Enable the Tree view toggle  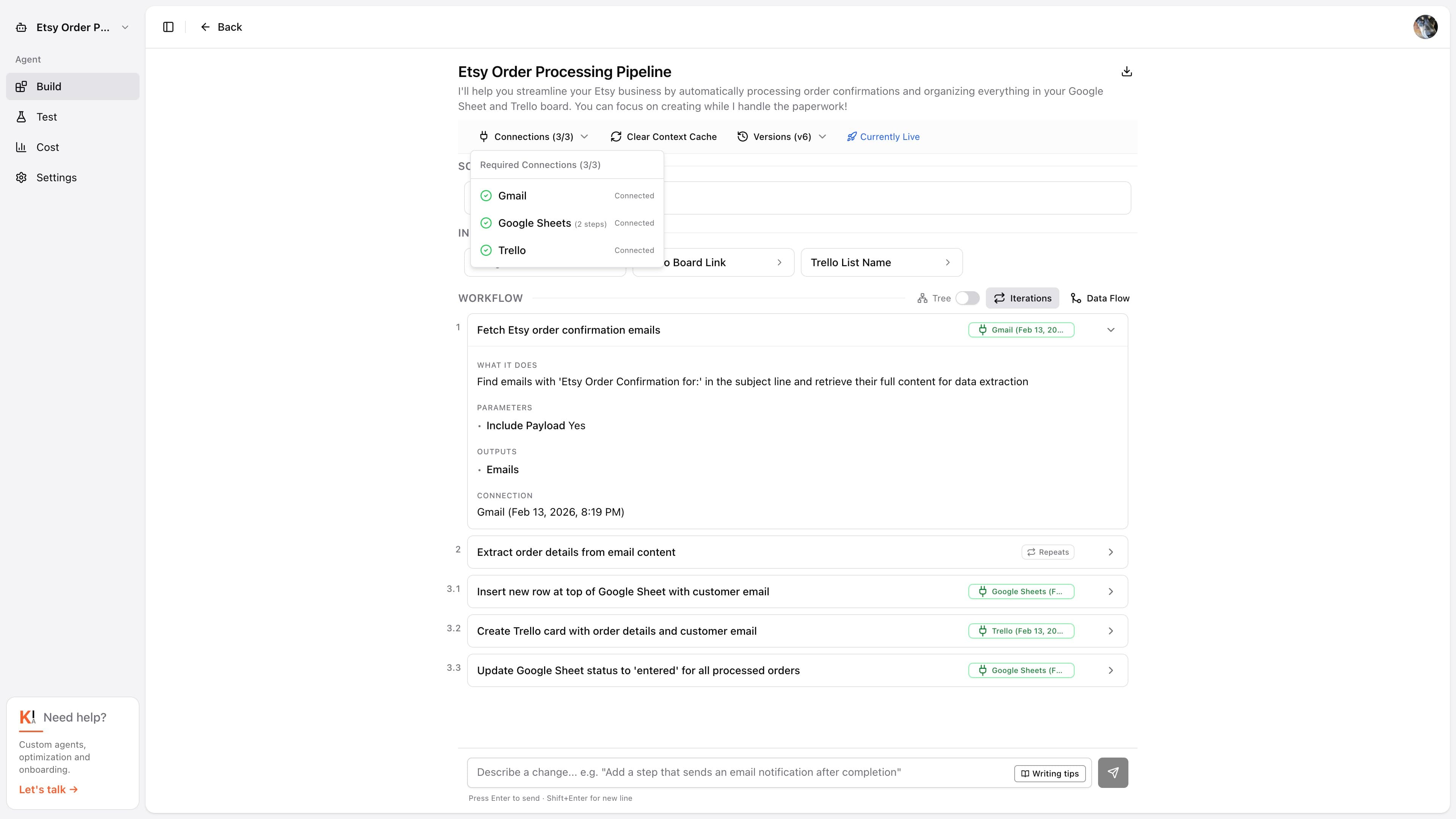tap(967, 298)
